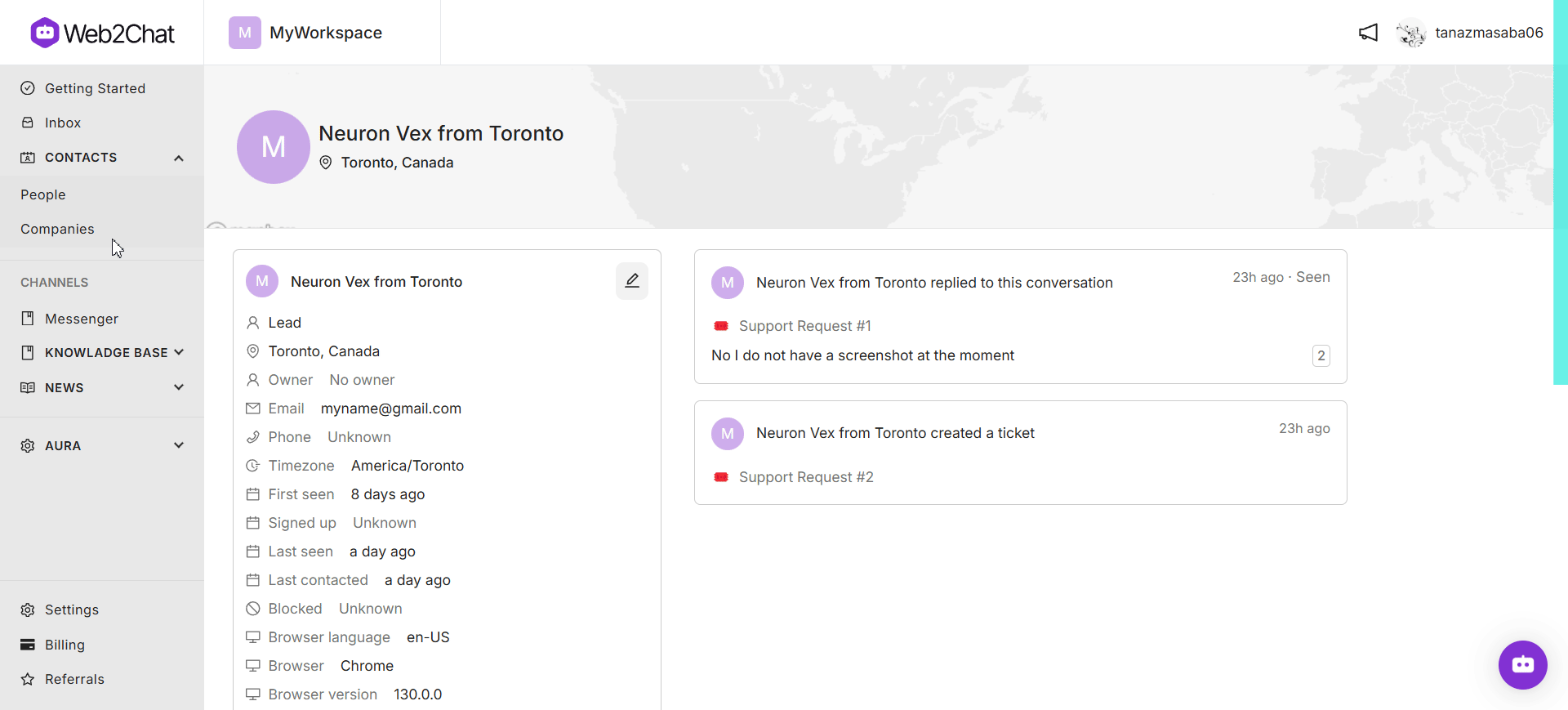Click the red ticket icon for Support Request #1
The width and height of the screenshot is (1568, 710).
[x=721, y=326]
